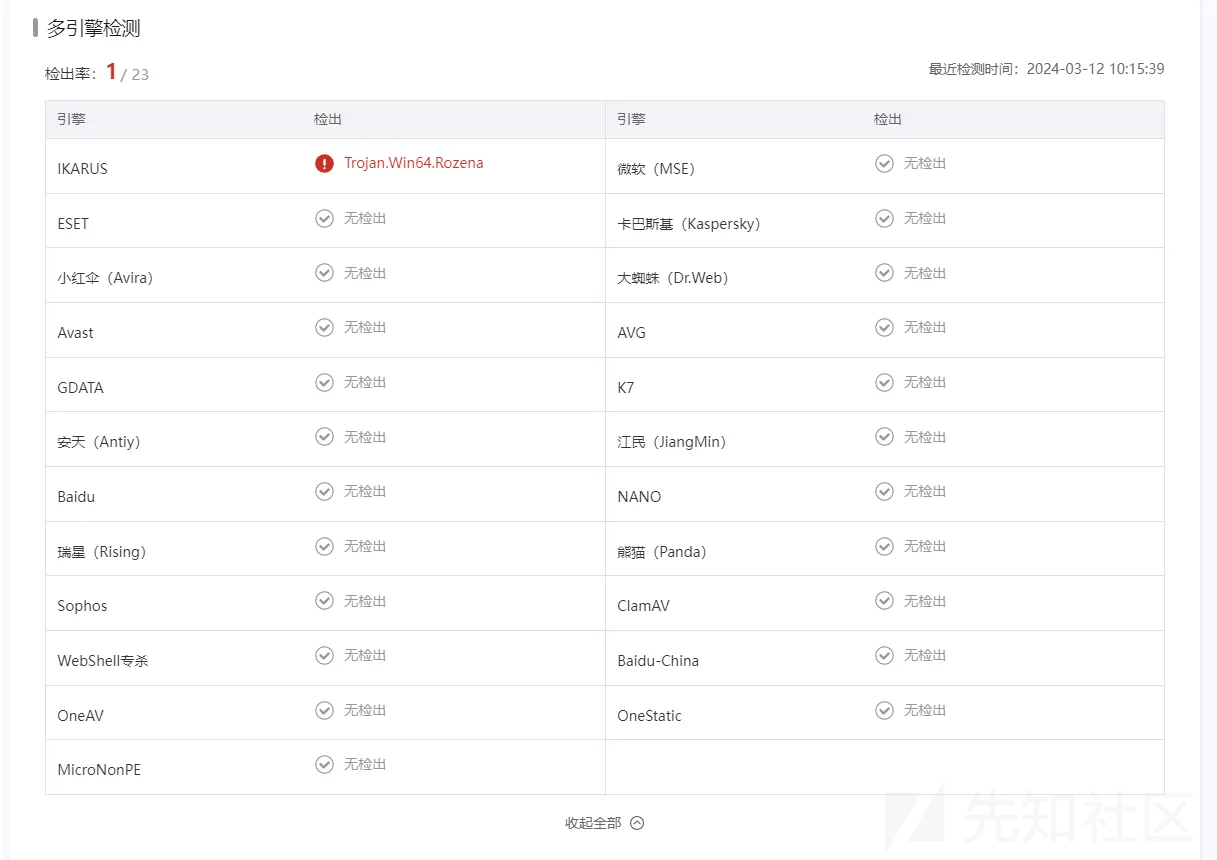Click the checkmark icon in the 微软 (MSE) row
The image size is (1217, 860).
[884, 163]
